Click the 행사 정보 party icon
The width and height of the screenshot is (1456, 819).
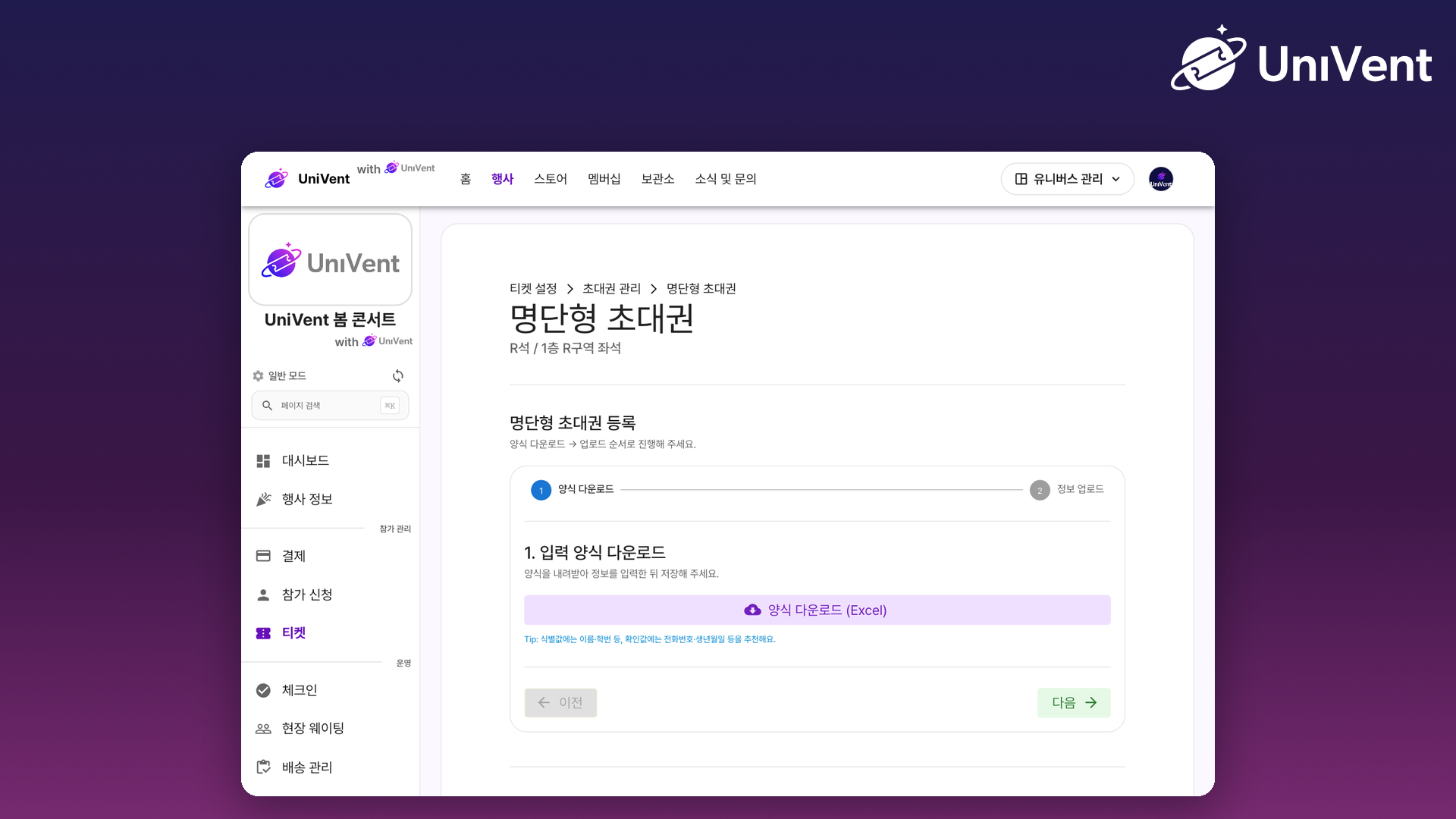point(263,499)
